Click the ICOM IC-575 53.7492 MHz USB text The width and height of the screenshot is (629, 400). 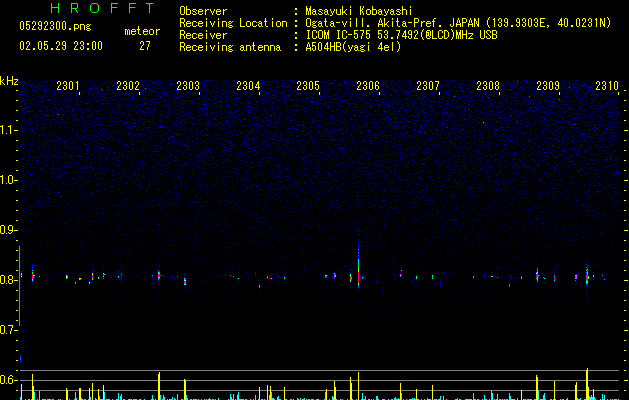point(401,35)
